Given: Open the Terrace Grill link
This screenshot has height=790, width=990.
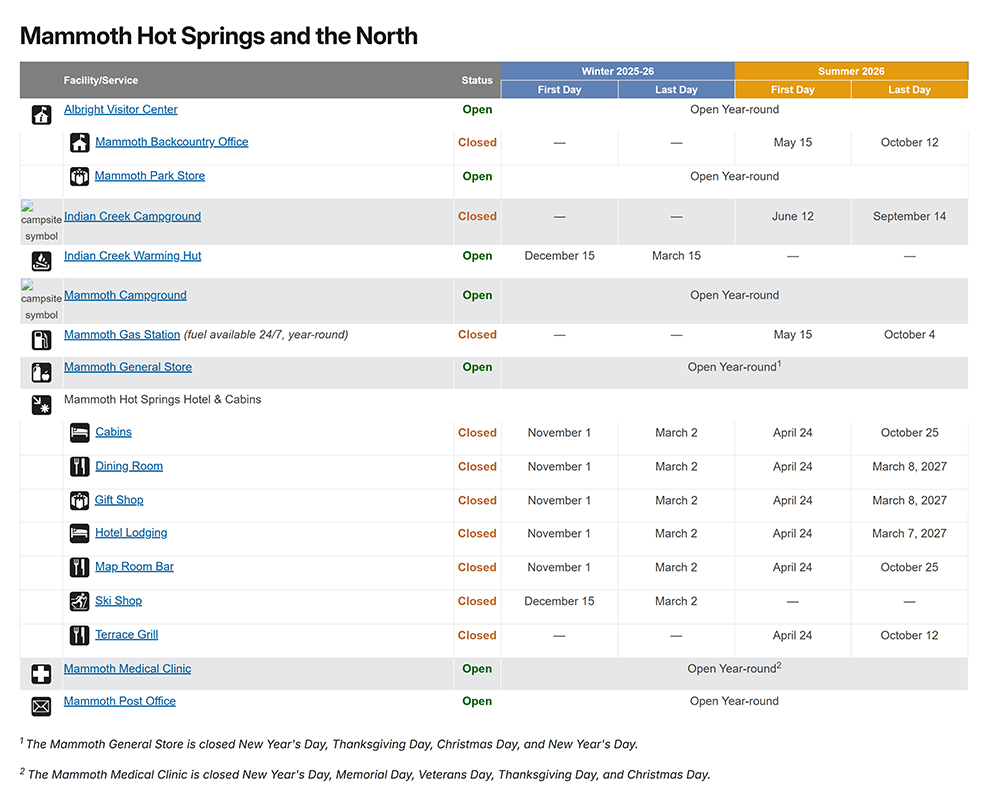Looking at the screenshot, I should (126, 635).
